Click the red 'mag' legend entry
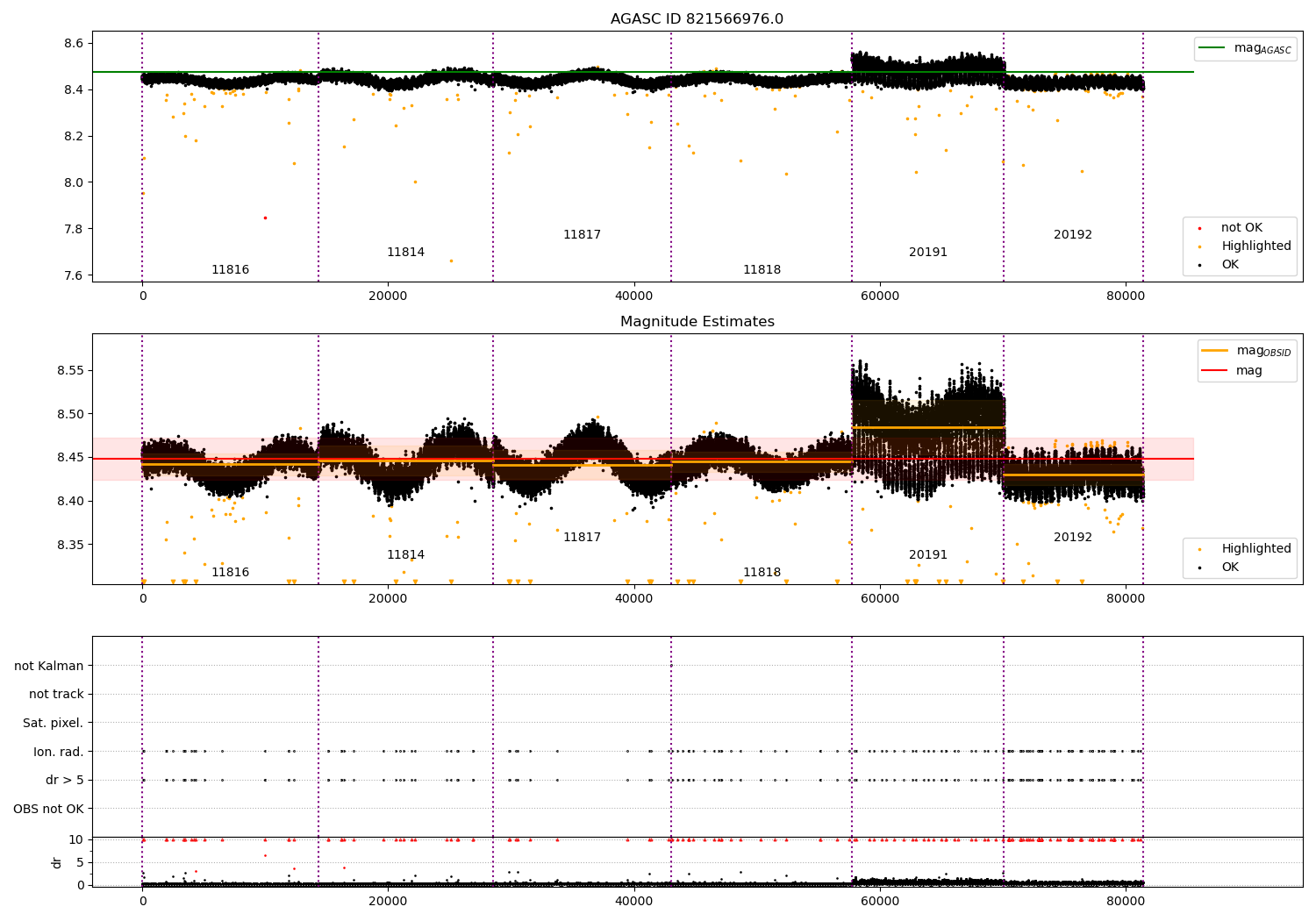This screenshot has height=921, width=1316. point(1232,370)
